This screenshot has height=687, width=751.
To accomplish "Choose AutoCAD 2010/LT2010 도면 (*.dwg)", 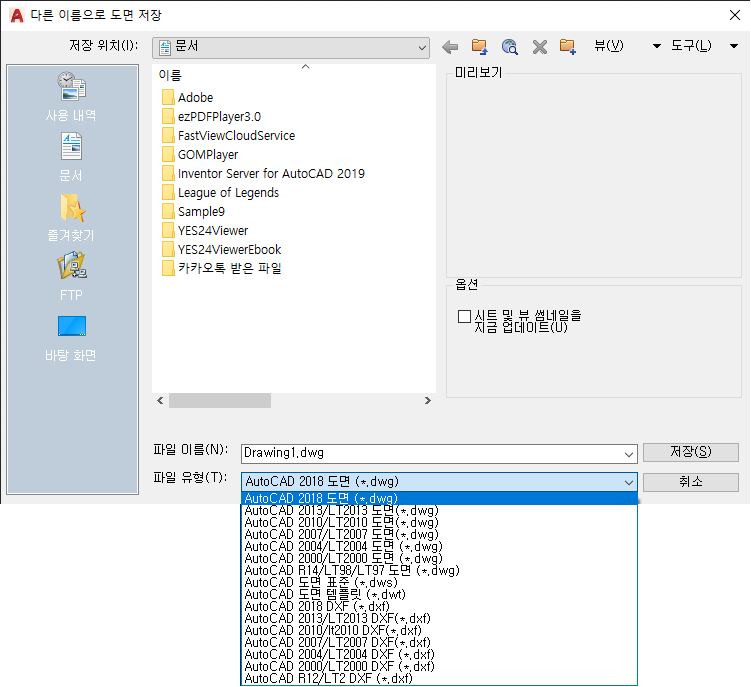I will tap(439, 522).
